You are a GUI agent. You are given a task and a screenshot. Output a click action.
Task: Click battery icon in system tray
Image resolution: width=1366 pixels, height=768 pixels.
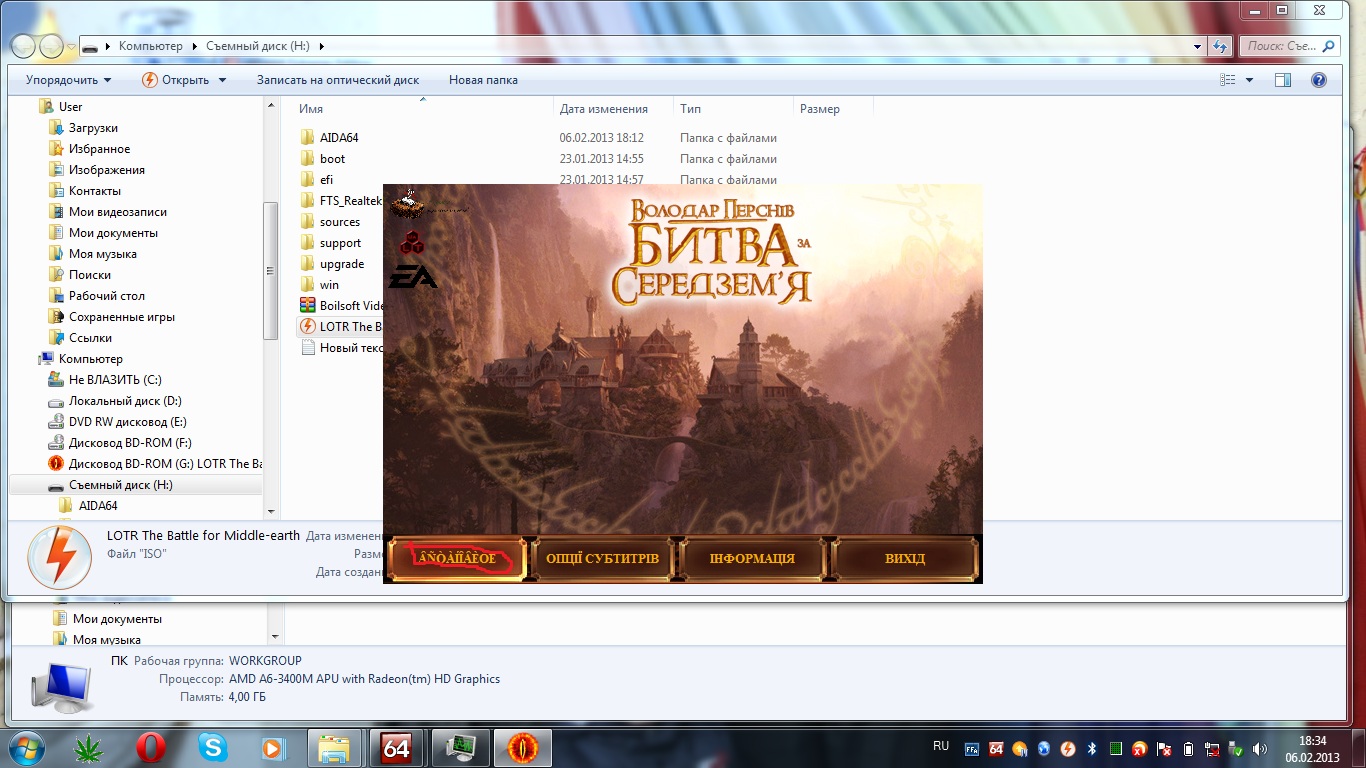[x=1188, y=748]
